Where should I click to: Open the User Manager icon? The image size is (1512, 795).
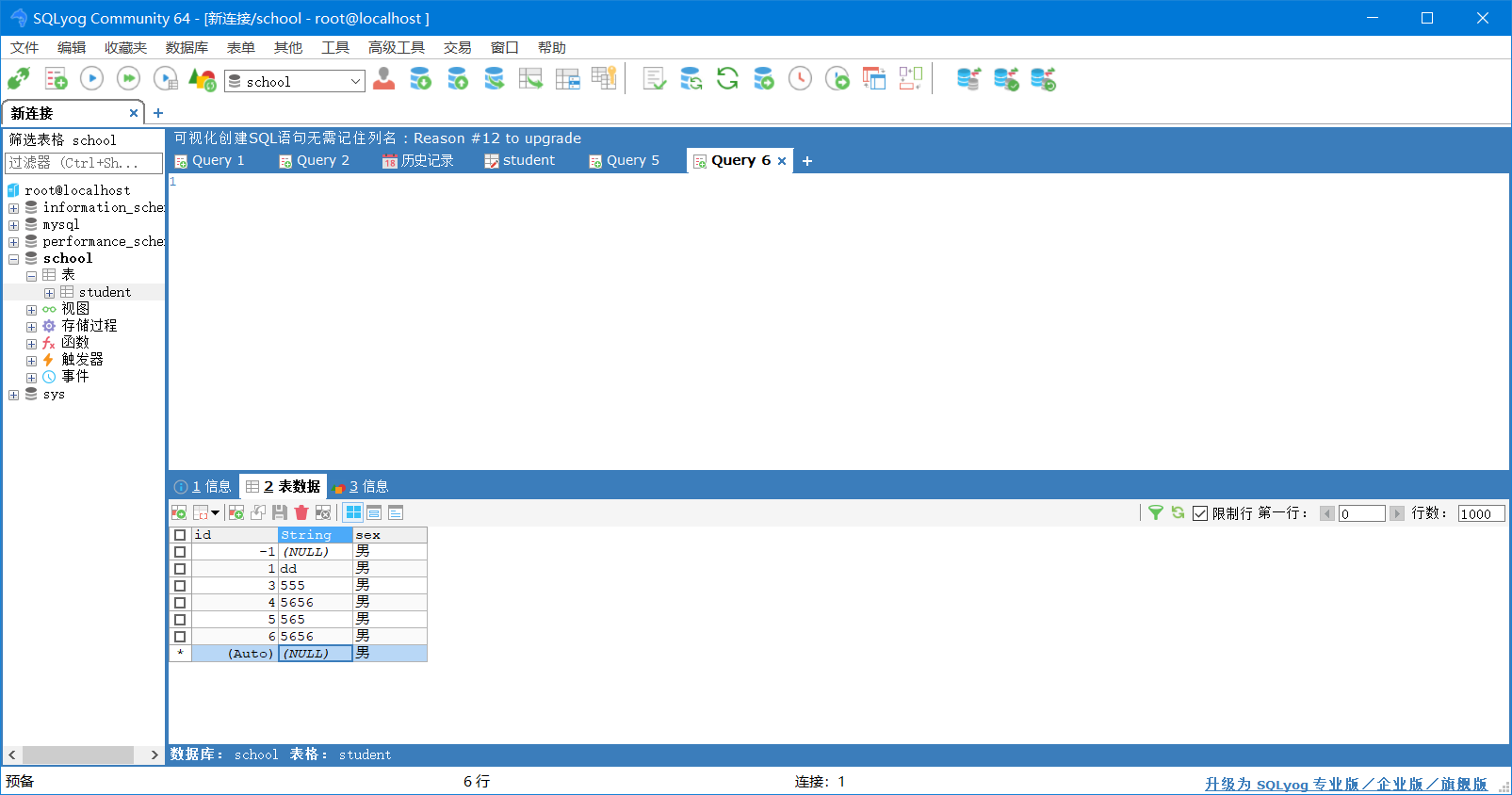click(383, 79)
